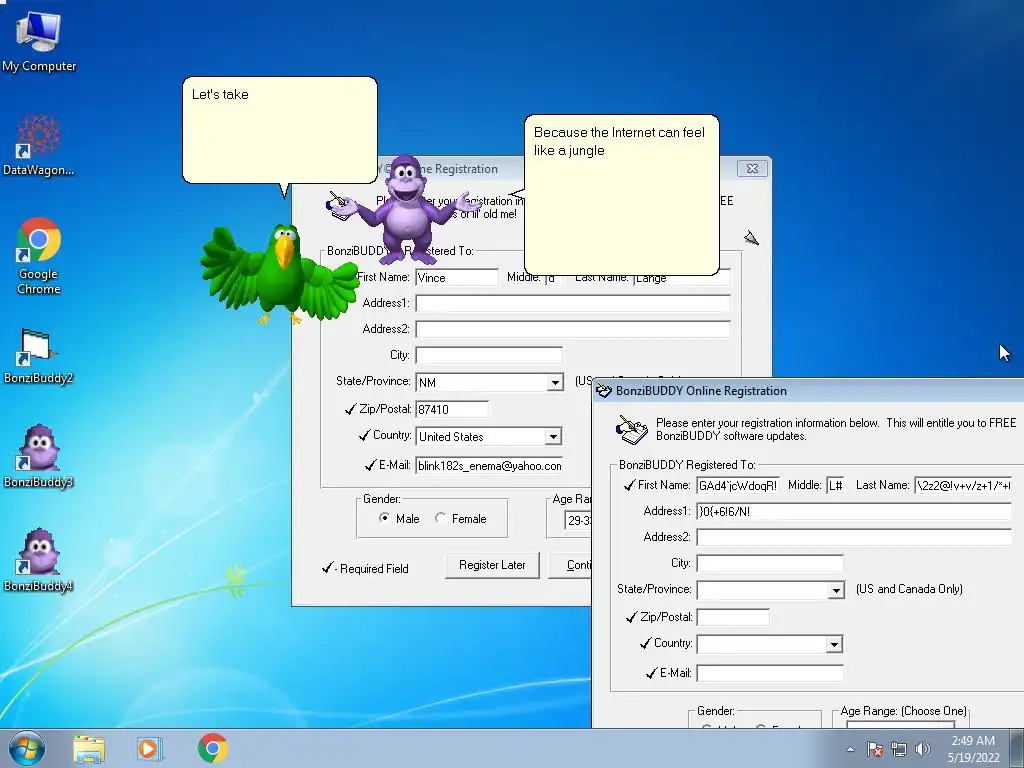Viewport: 1024px width, 768px height.
Task: Click the "Because the Internet can feel" speech bubble
Action: click(x=622, y=195)
